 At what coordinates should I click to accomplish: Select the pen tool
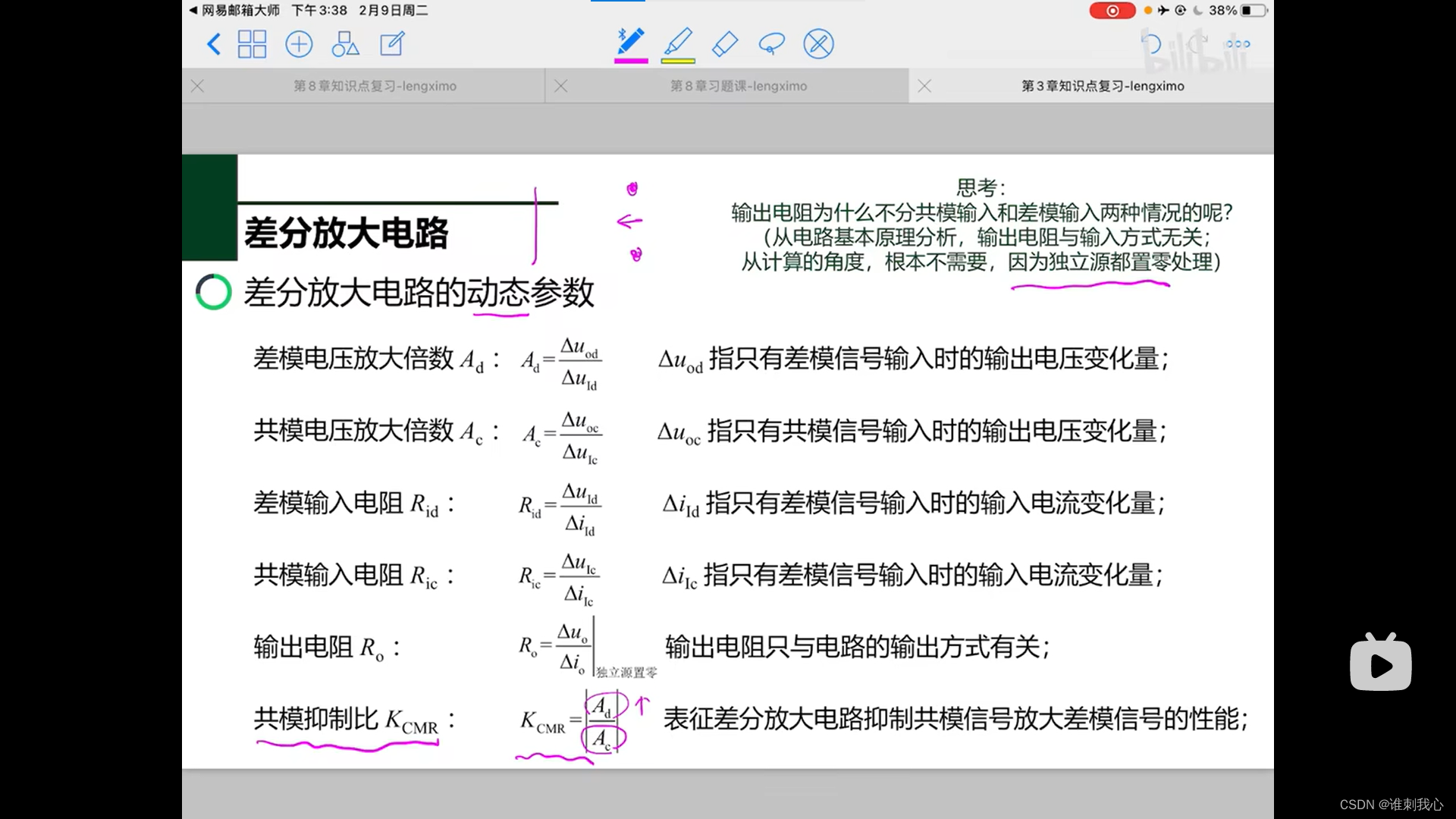point(631,42)
